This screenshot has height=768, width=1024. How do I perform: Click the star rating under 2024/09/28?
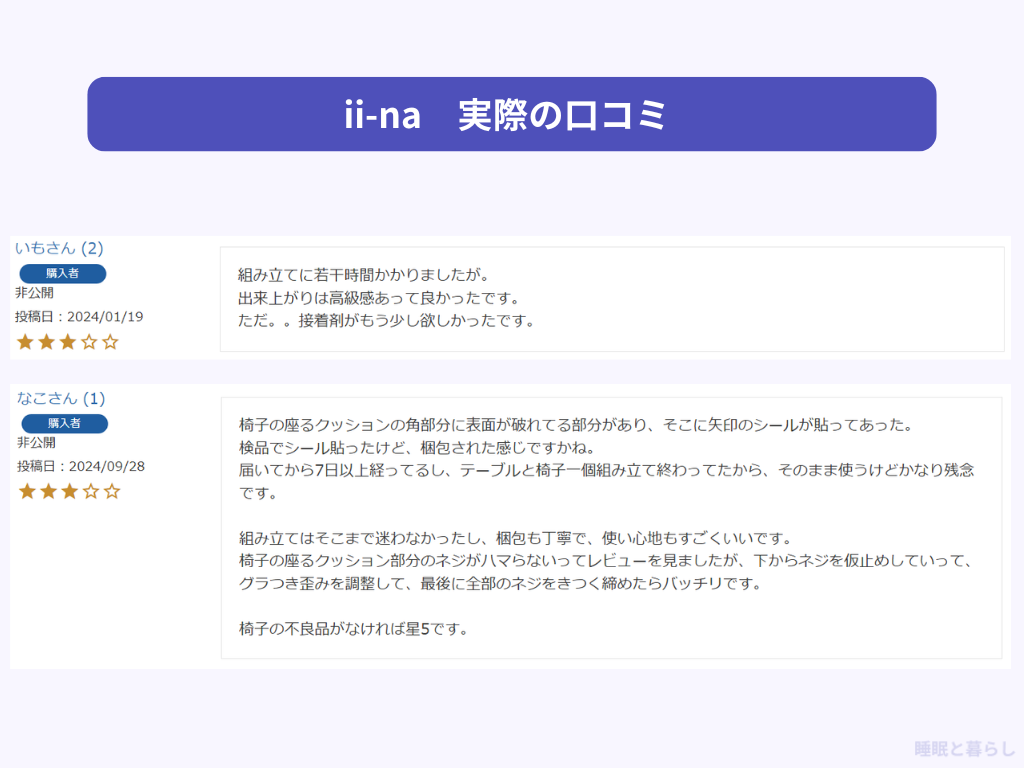click(70, 492)
